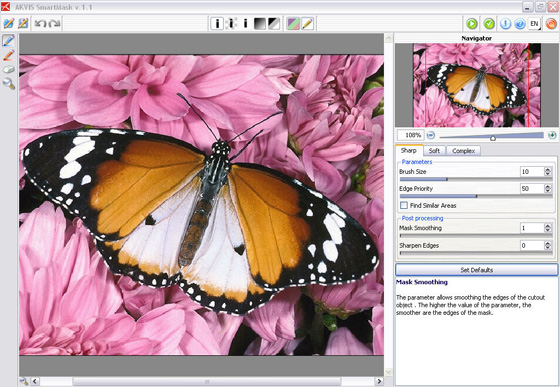Switch to the Soft tab
The image size is (560, 387).
[x=434, y=151]
